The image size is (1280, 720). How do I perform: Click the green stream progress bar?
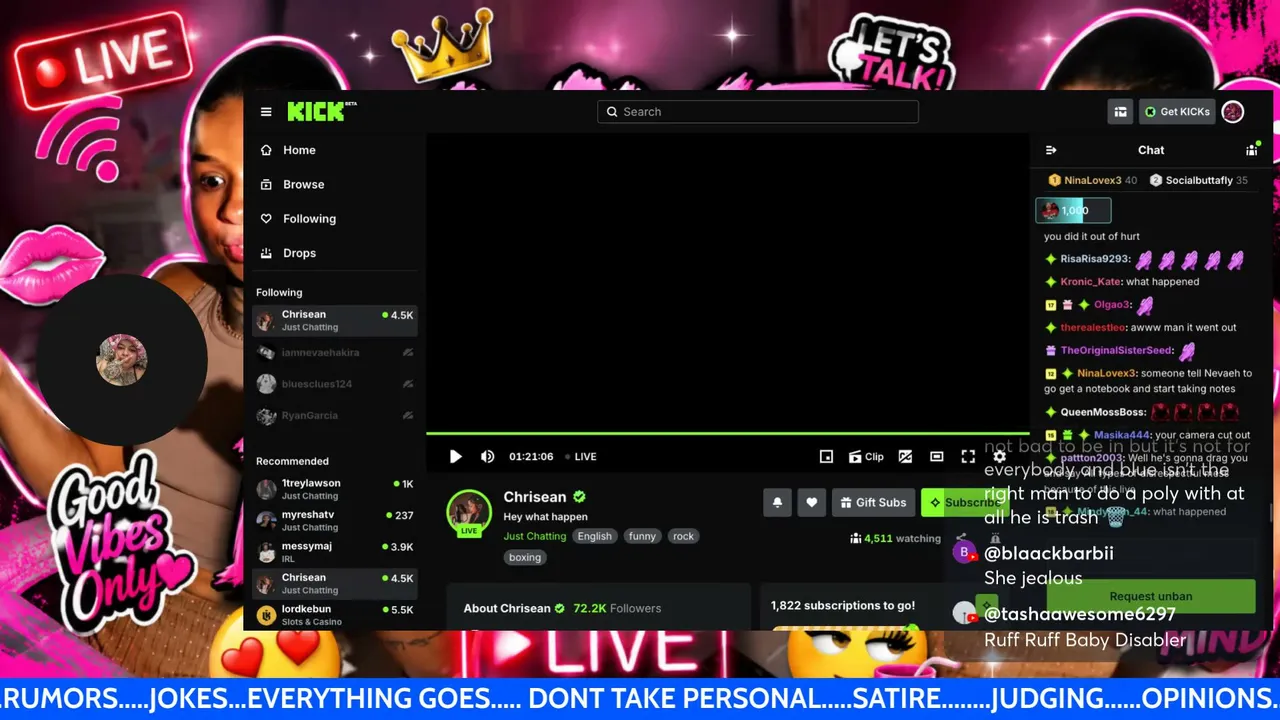(x=728, y=434)
